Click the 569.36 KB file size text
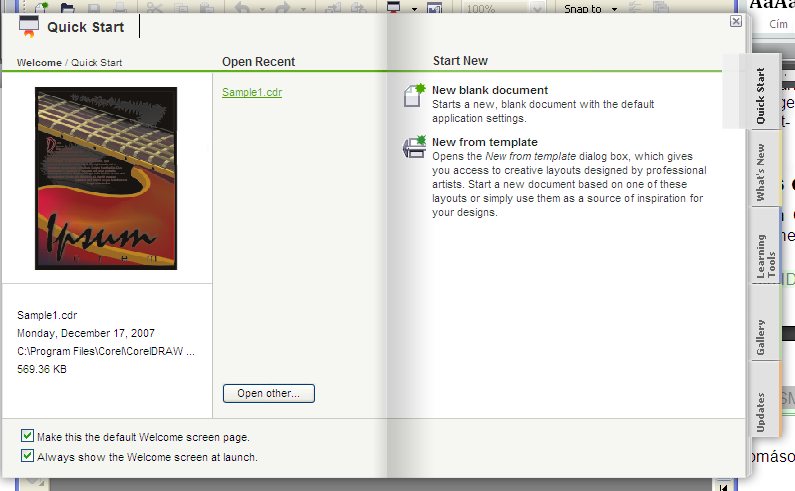Image resolution: width=795 pixels, height=491 pixels. click(x=42, y=369)
